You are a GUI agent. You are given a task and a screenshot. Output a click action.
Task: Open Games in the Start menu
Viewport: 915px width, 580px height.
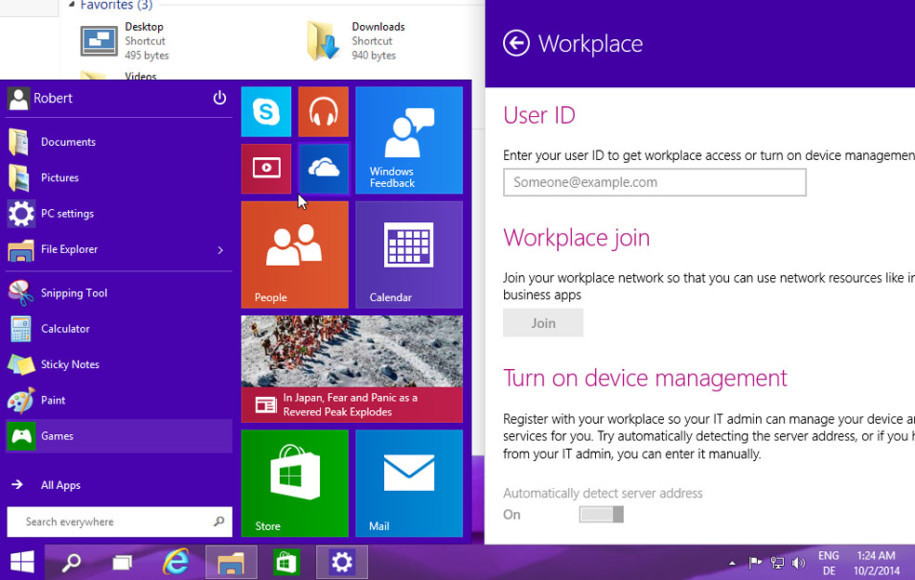point(119,436)
